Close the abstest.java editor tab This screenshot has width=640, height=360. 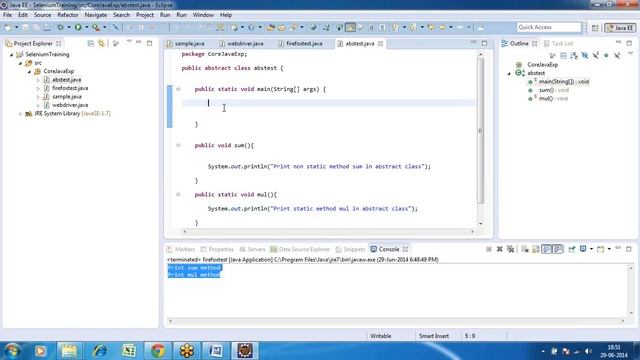point(380,43)
